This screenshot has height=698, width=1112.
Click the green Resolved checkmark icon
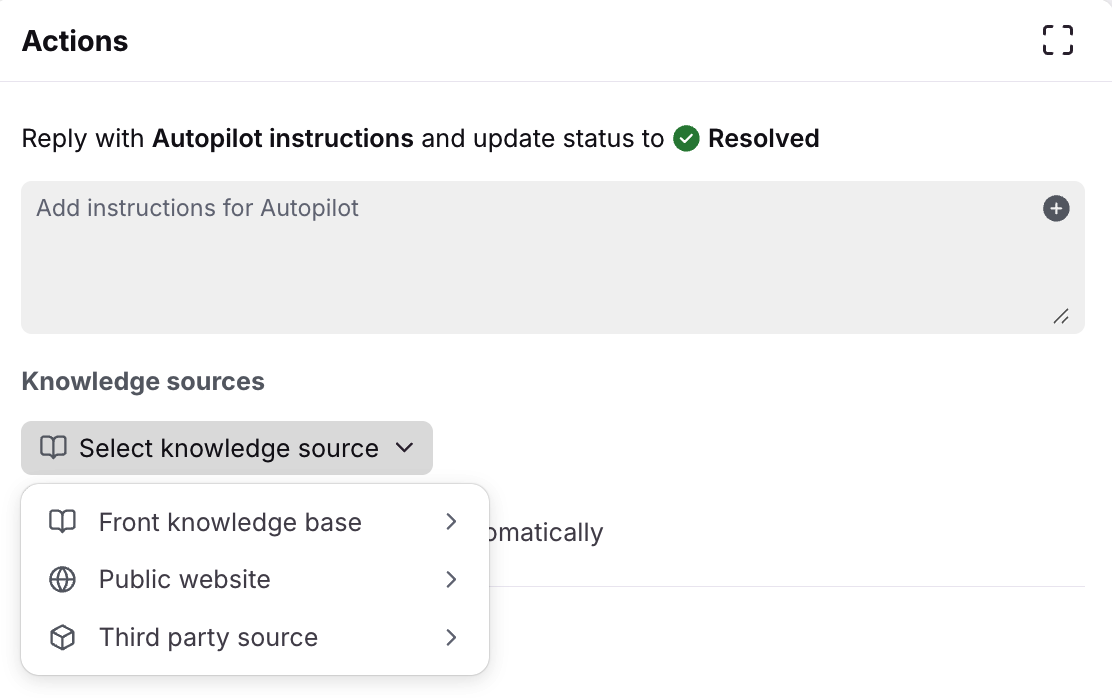686,138
